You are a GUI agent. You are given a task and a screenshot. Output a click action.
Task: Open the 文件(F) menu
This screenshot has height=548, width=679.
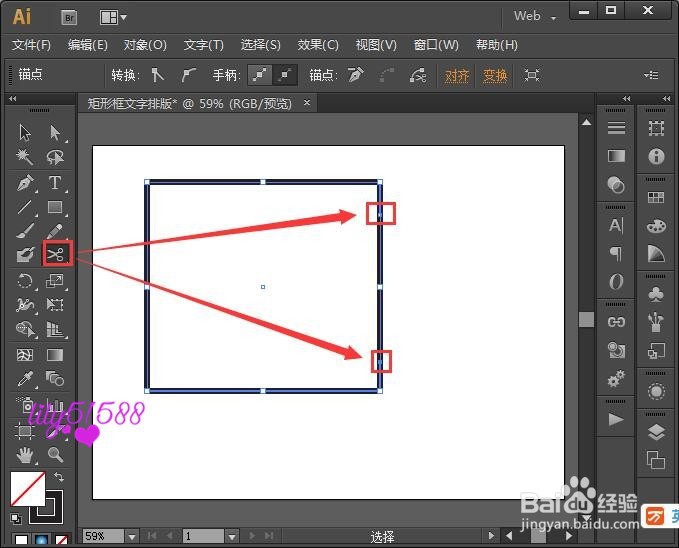click(31, 45)
